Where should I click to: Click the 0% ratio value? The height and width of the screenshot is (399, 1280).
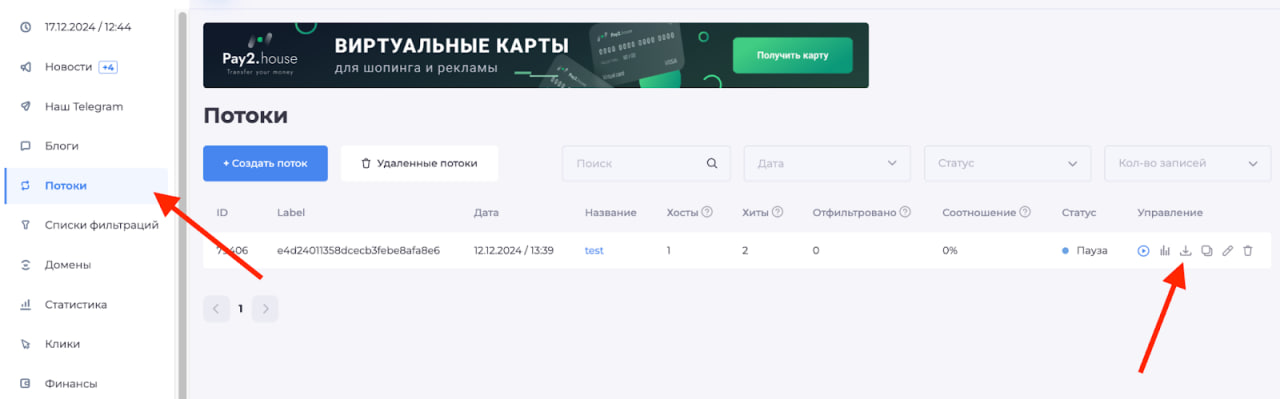(x=950, y=251)
